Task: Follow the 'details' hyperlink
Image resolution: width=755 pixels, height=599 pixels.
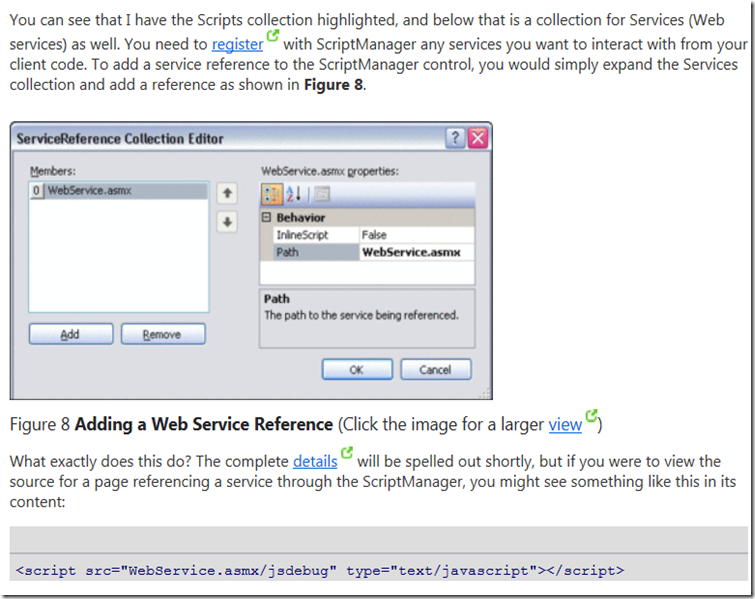Action: click(315, 461)
